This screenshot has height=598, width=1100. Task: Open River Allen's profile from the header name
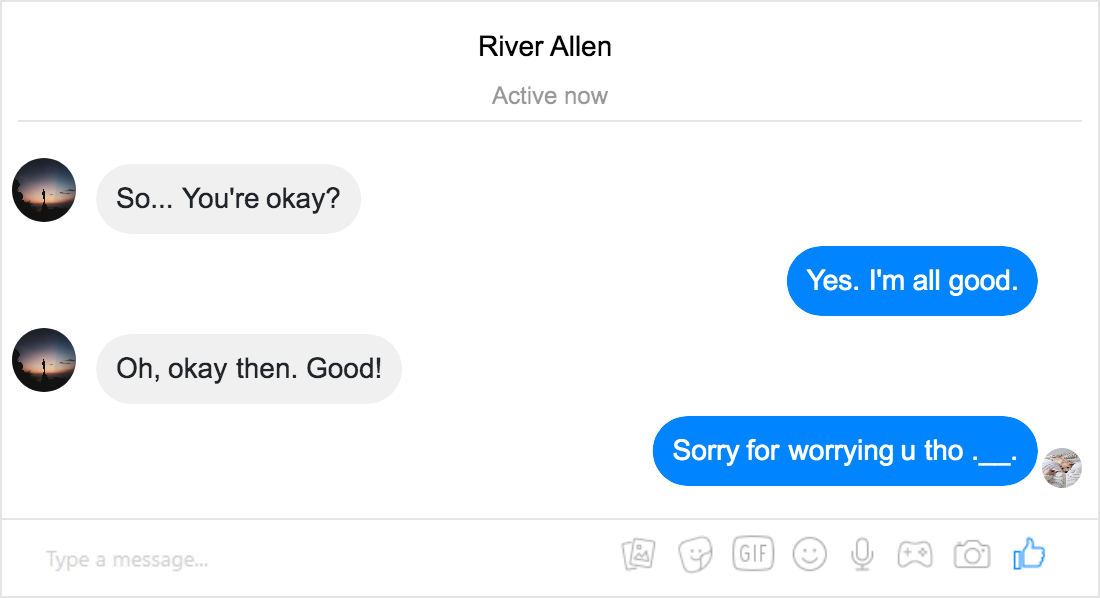(x=545, y=46)
